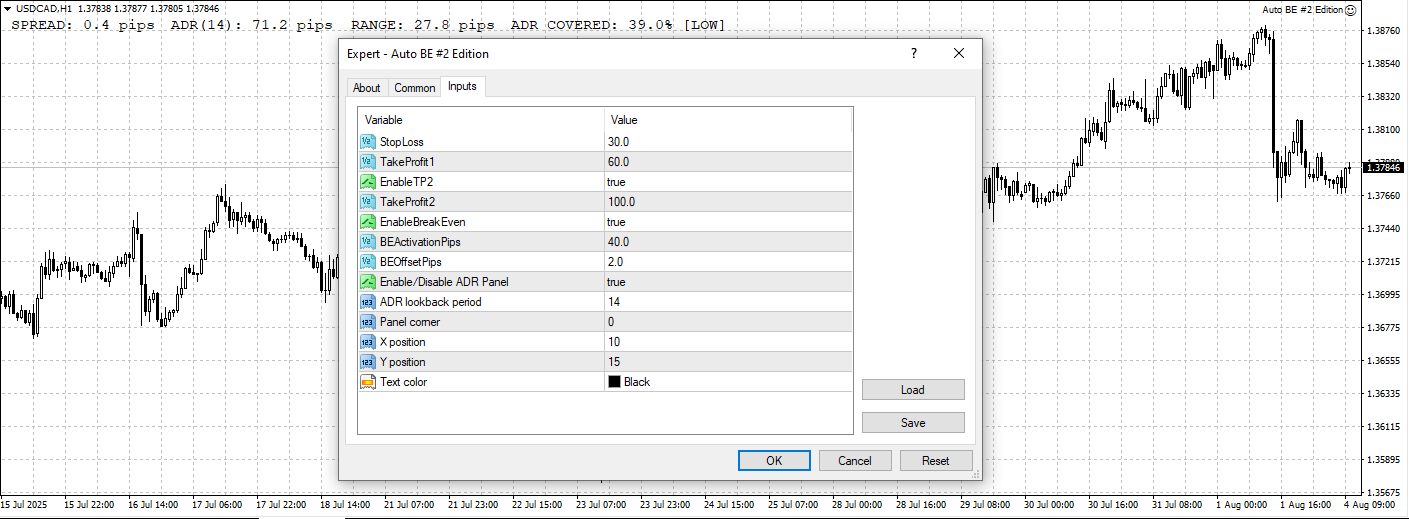Image resolution: width=1409 pixels, height=519 pixels.
Task: Click the ADR lookback period integer icon
Action: pos(367,302)
